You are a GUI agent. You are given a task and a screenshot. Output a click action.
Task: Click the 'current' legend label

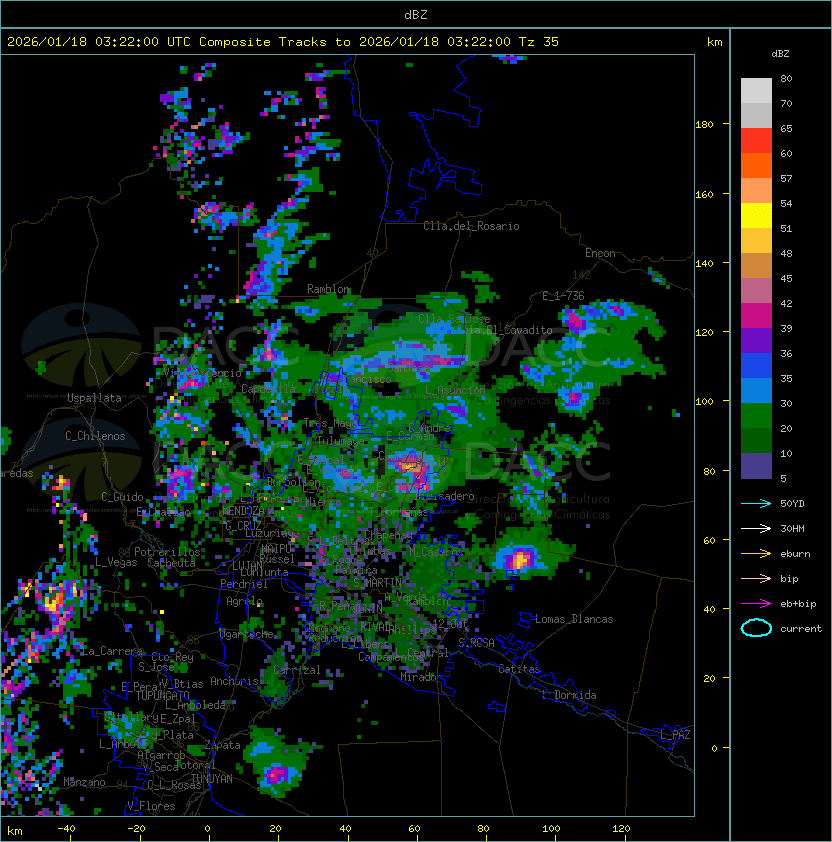pos(801,629)
